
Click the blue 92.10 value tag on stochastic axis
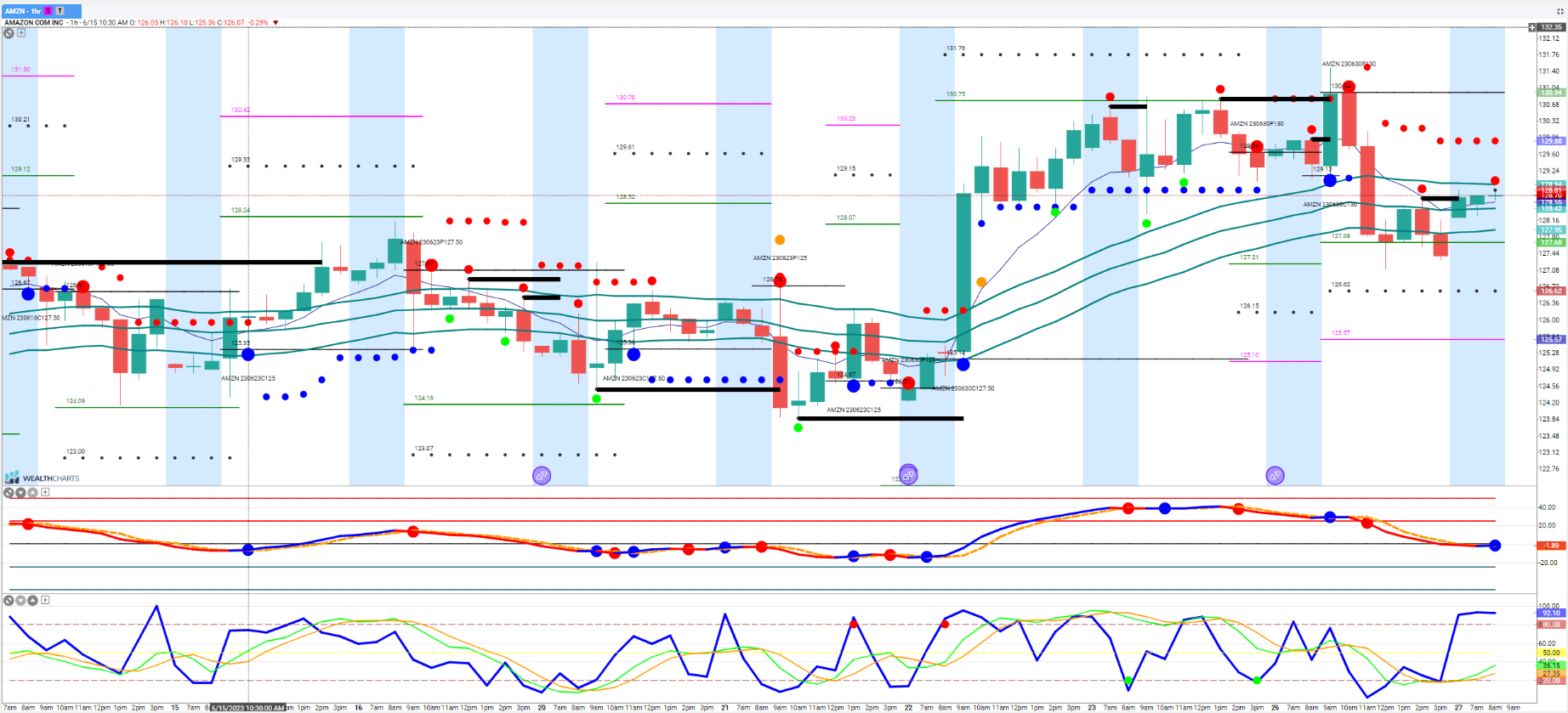click(x=1551, y=613)
